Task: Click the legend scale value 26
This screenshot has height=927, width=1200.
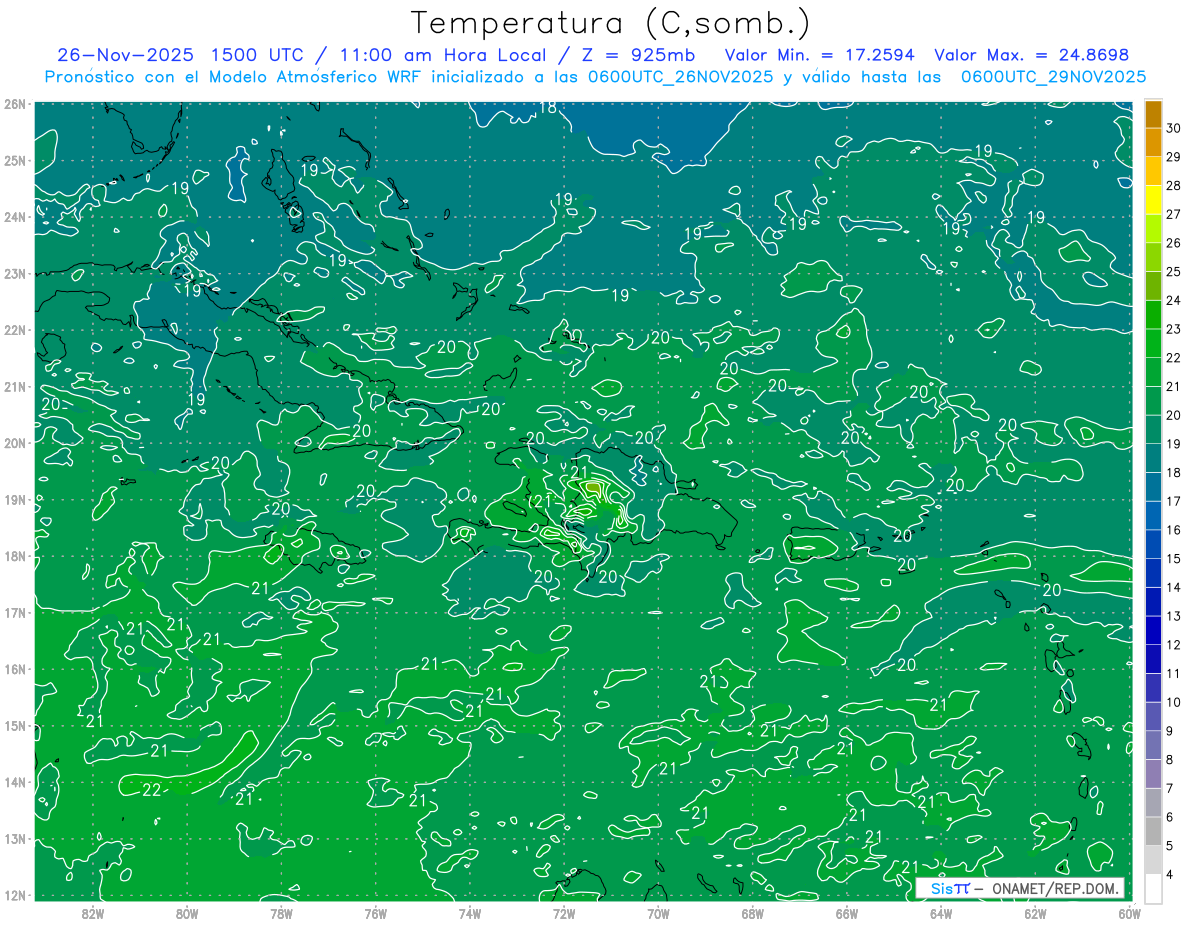Action: click(x=1174, y=242)
